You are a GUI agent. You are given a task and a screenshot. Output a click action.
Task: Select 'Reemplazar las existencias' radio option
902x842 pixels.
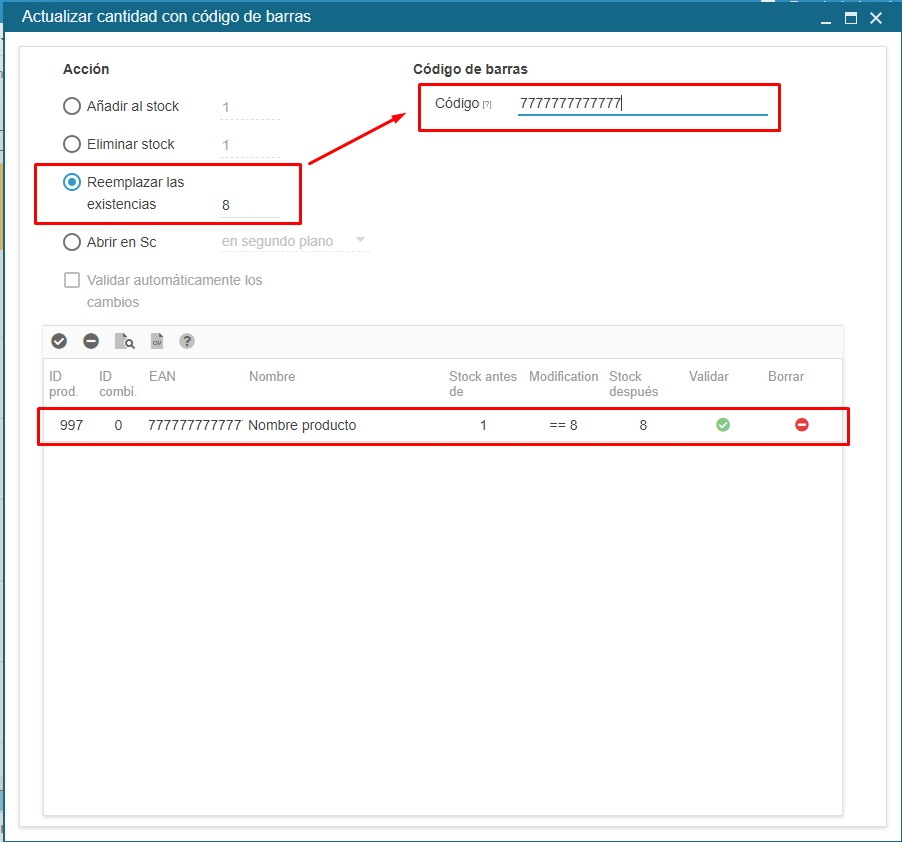[x=72, y=182]
